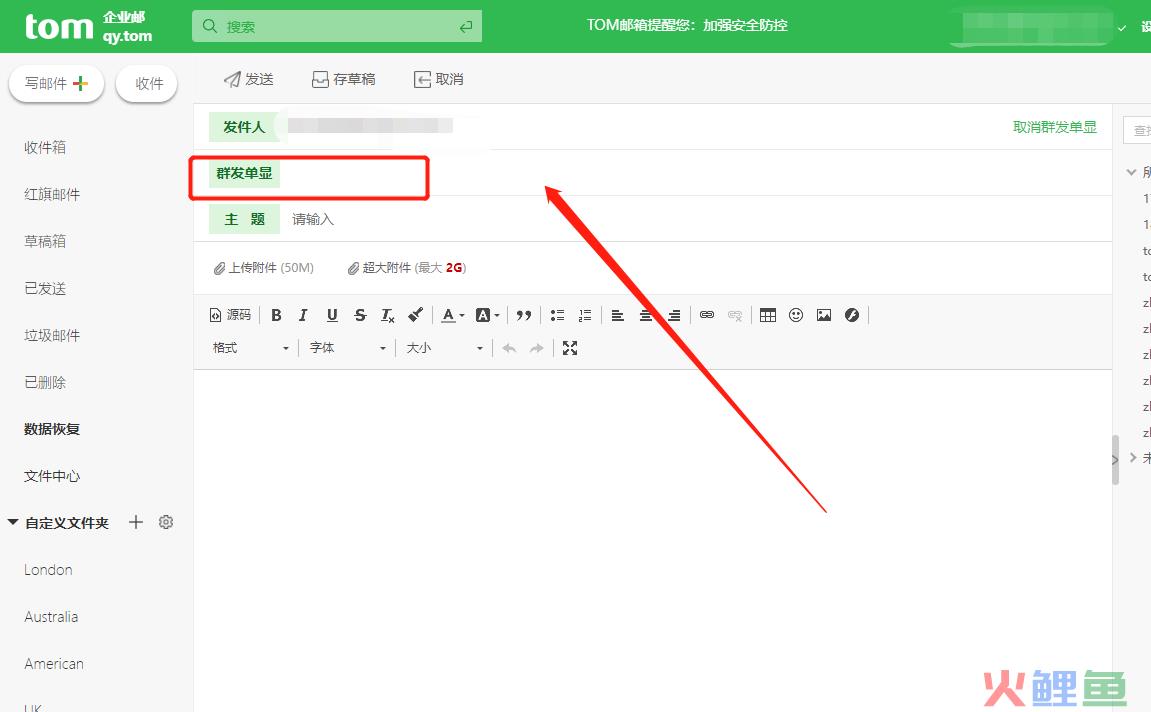The image size is (1151, 712).
Task: Open the 垃圾邮件 spam folder
Action: (52, 335)
